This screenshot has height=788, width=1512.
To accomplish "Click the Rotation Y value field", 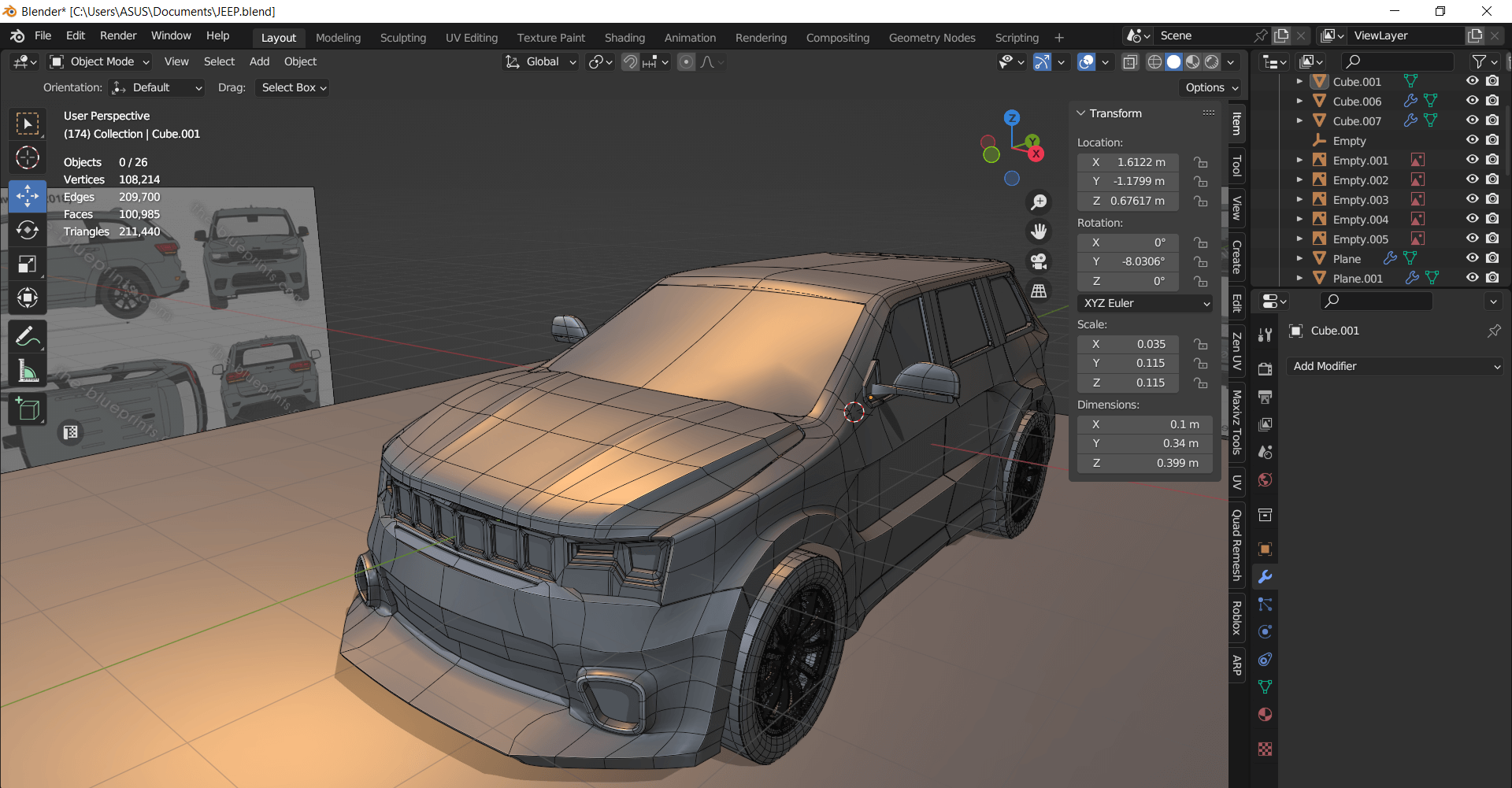I will pyautogui.click(x=1128, y=261).
